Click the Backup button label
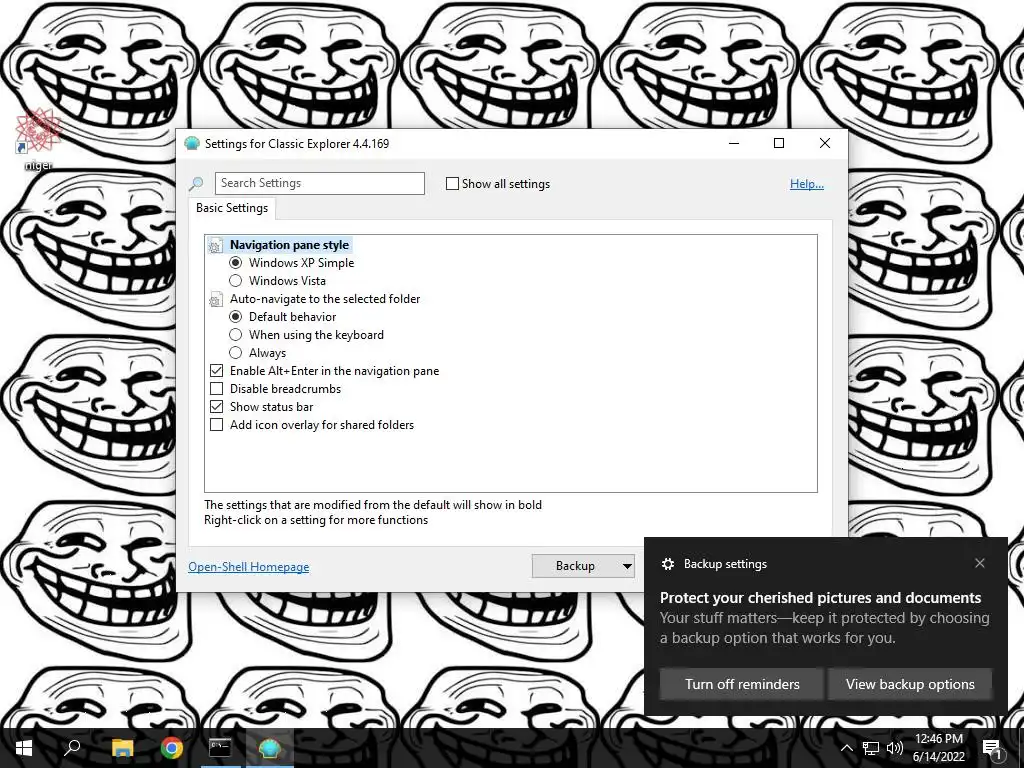The height and width of the screenshot is (768, 1024). 575,566
